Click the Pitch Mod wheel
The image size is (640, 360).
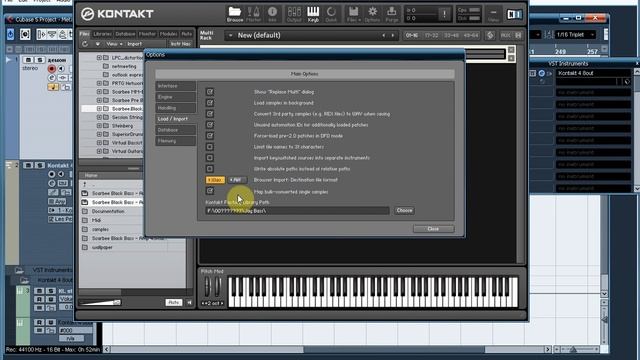tap(207, 287)
